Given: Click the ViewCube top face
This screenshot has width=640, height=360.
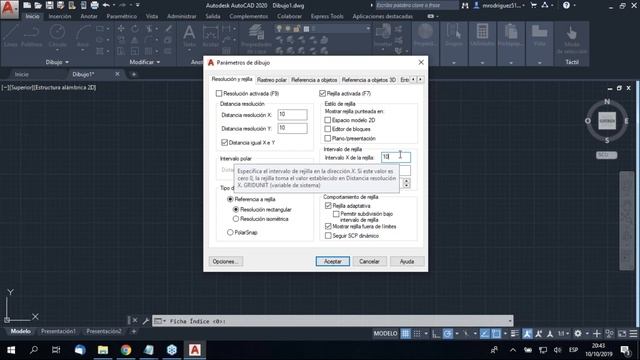Looking at the screenshot, I should pos(607,121).
